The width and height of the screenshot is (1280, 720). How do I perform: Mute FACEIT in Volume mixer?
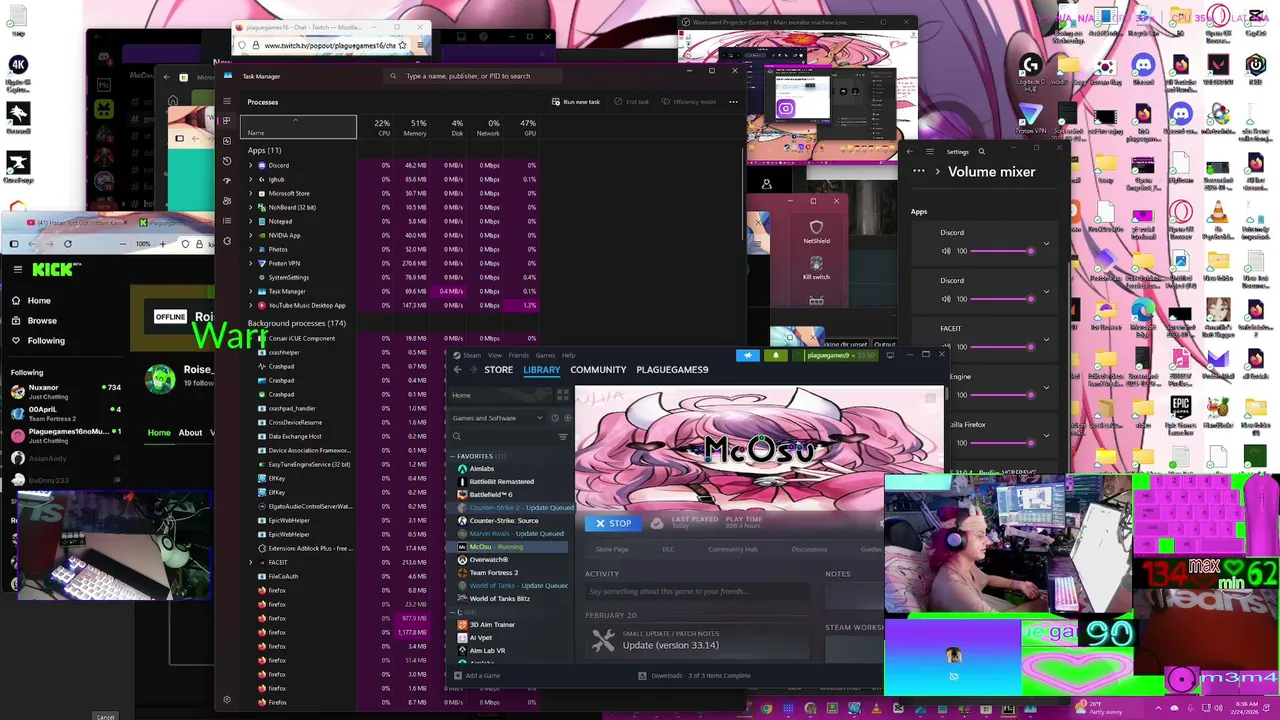coord(946,347)
